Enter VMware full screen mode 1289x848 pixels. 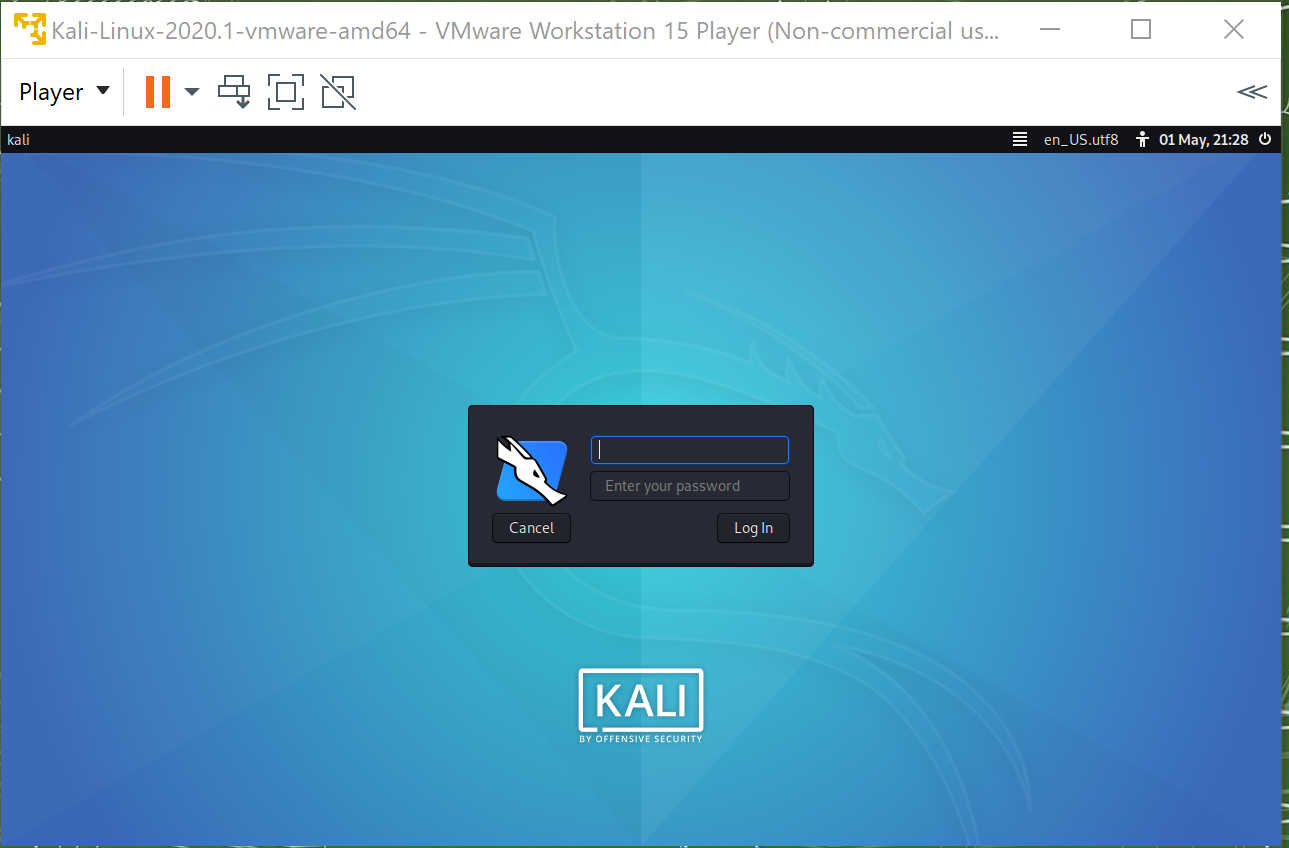click(x=286, y=92)
